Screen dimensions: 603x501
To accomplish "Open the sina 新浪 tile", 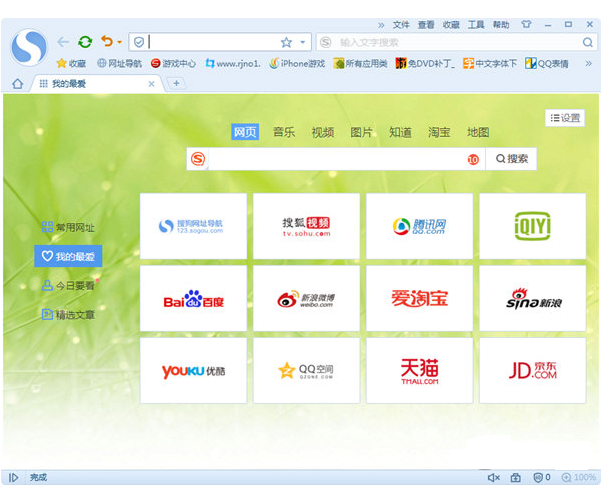I will point(533,298).
